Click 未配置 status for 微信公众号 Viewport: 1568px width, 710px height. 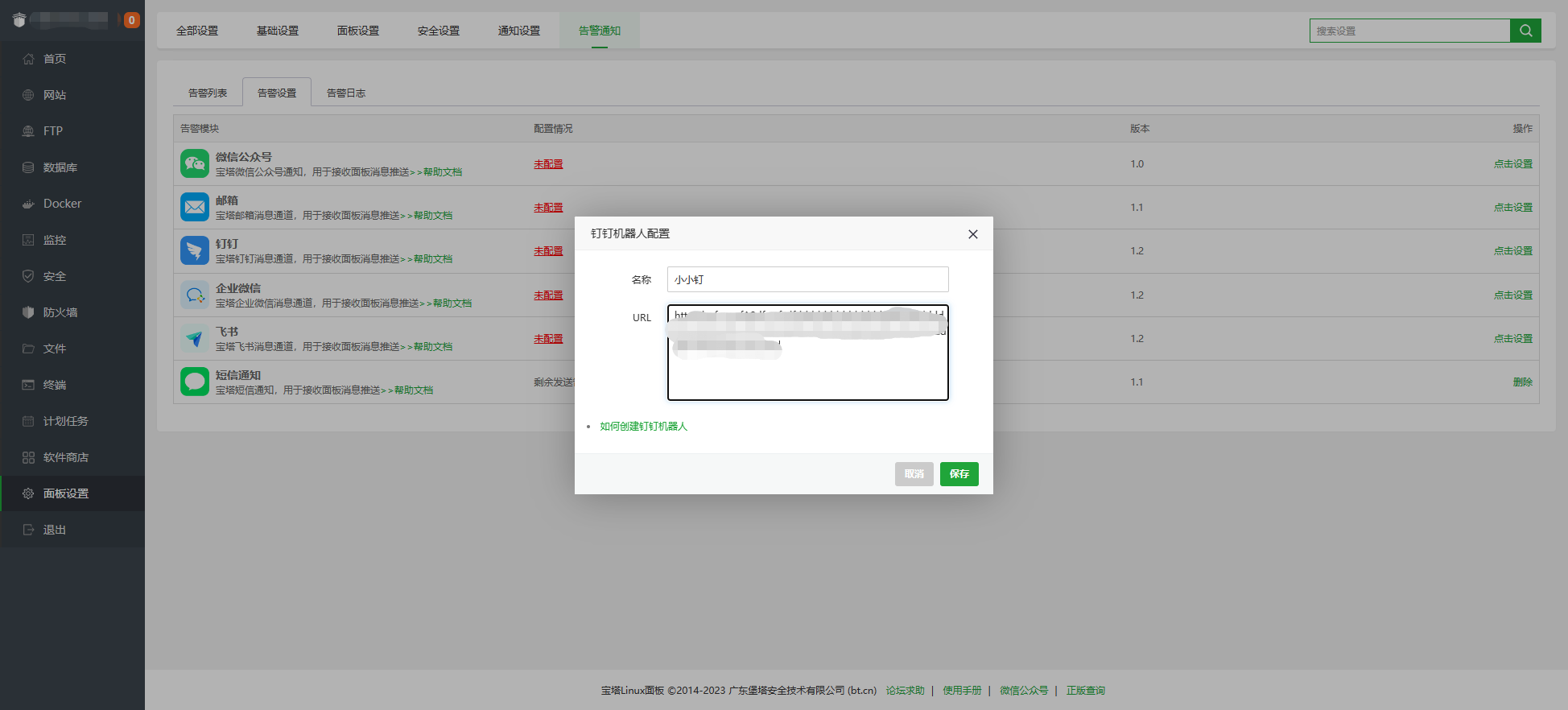click(x=548, y=164)
